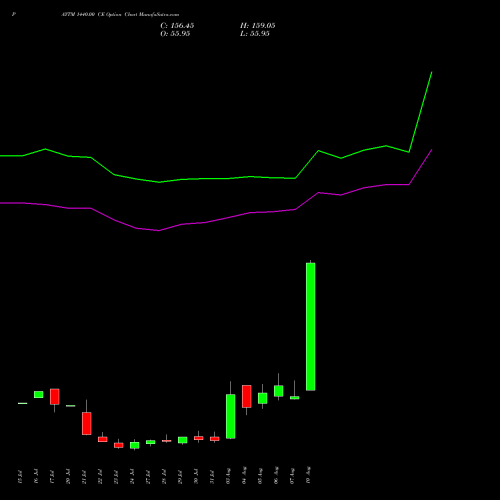Select the green 24 Jul candle
This screenshot has width=500, height=500.
(x=135, y=445)
